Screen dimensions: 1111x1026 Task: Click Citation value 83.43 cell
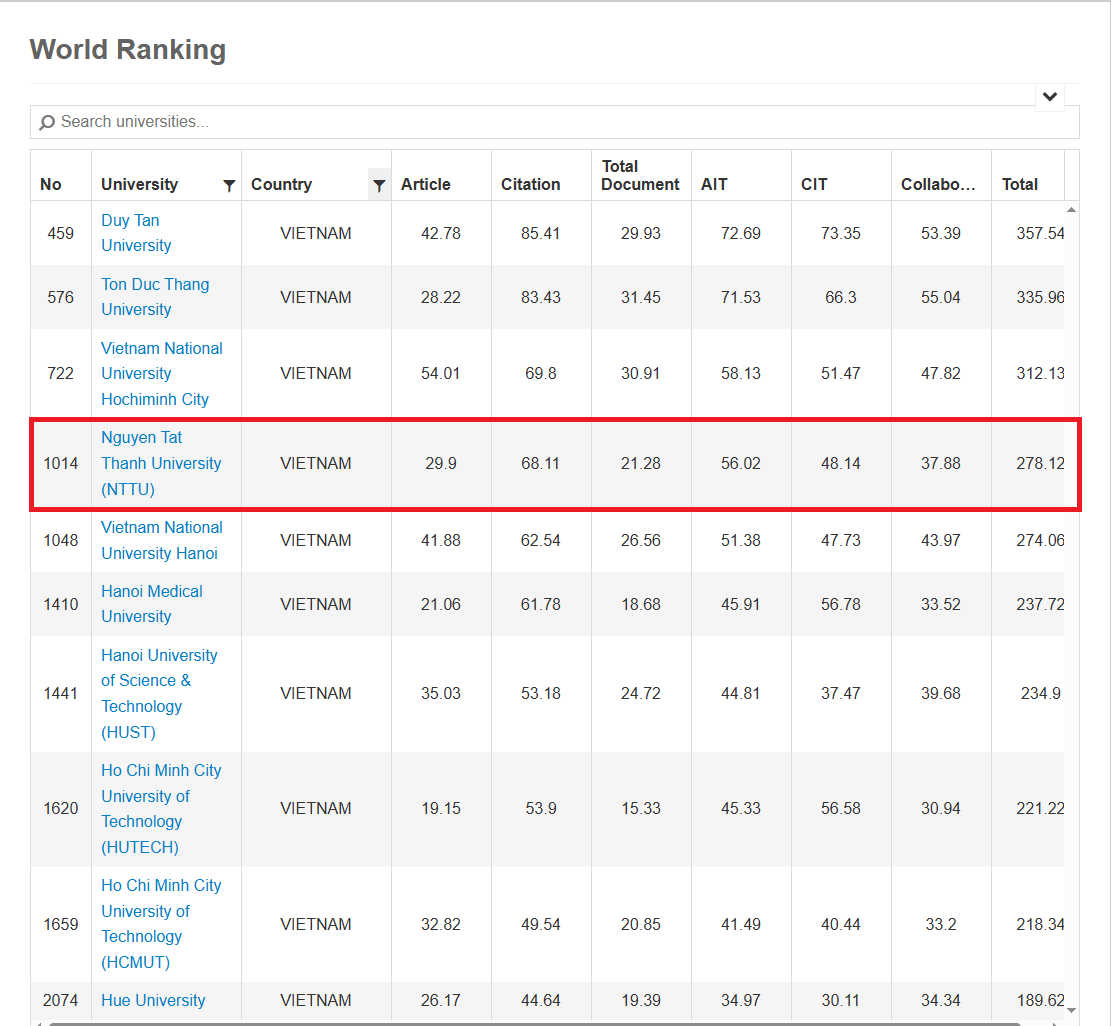(x=541, y=297)
